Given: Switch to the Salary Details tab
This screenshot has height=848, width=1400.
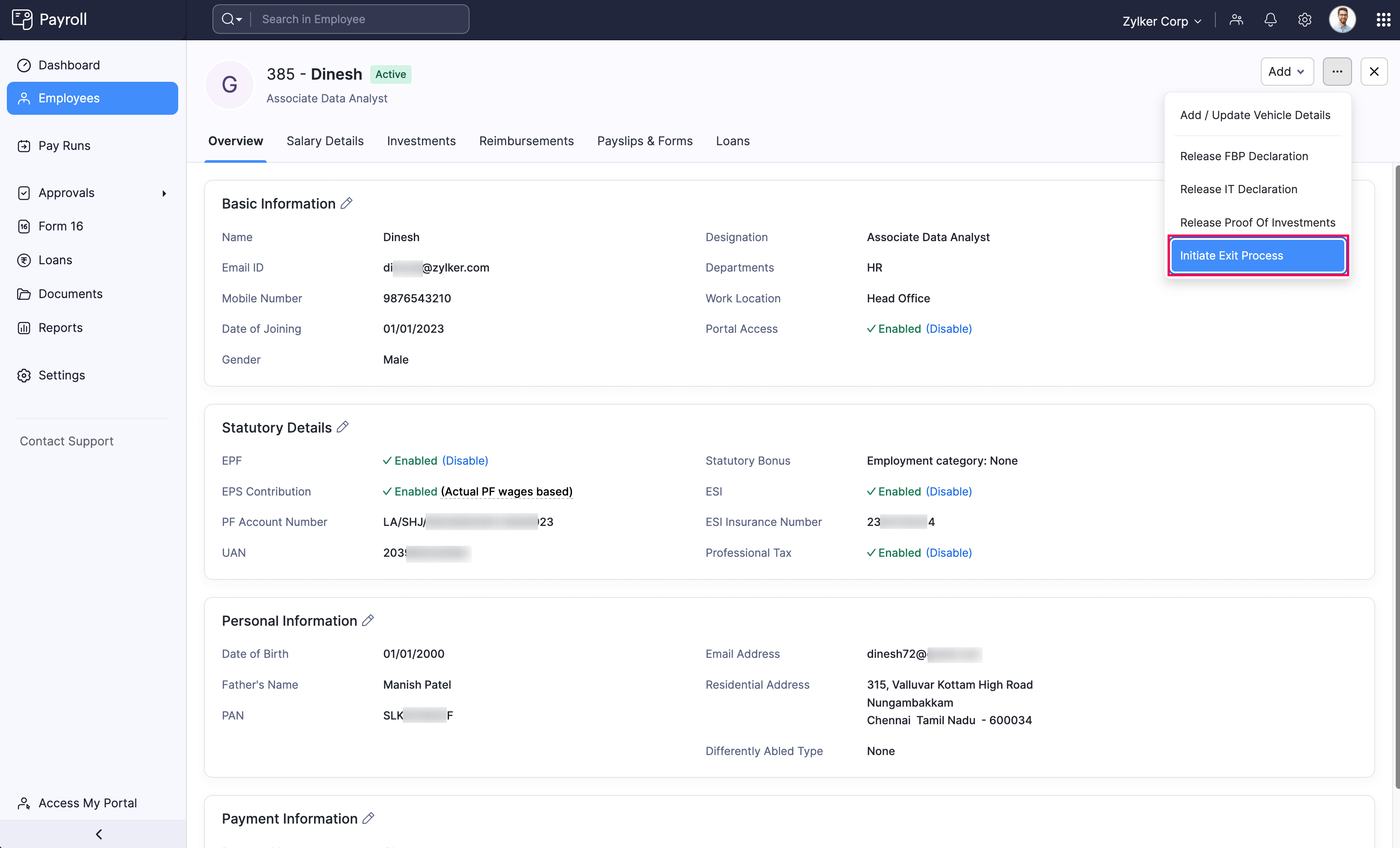Looking at the screenshot, I should click(324, 141).
